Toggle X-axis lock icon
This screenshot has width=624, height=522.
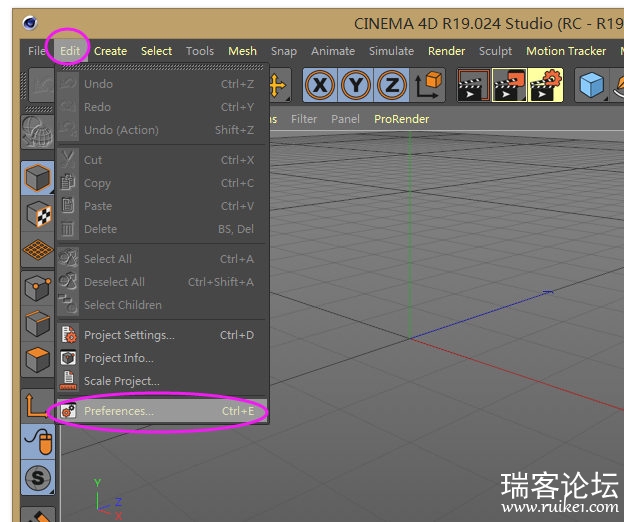click(320, 85)
